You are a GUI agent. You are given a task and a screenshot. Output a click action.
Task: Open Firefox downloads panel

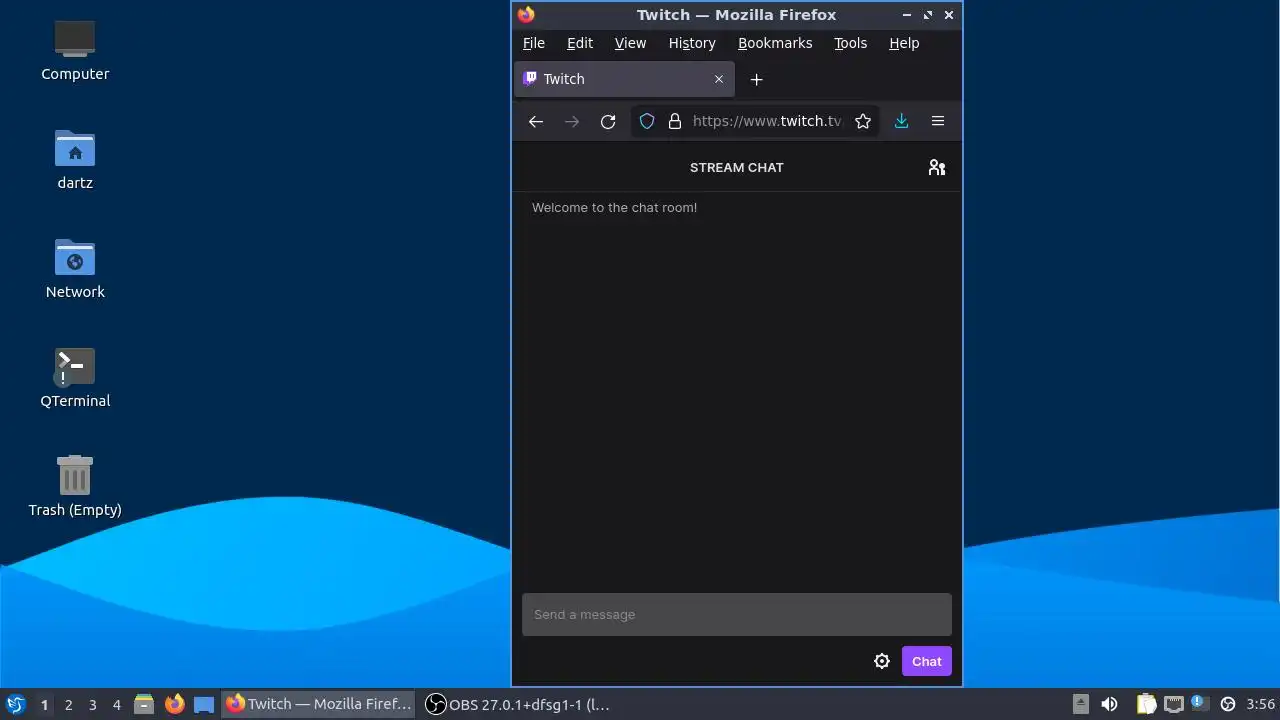coord(901,121)
